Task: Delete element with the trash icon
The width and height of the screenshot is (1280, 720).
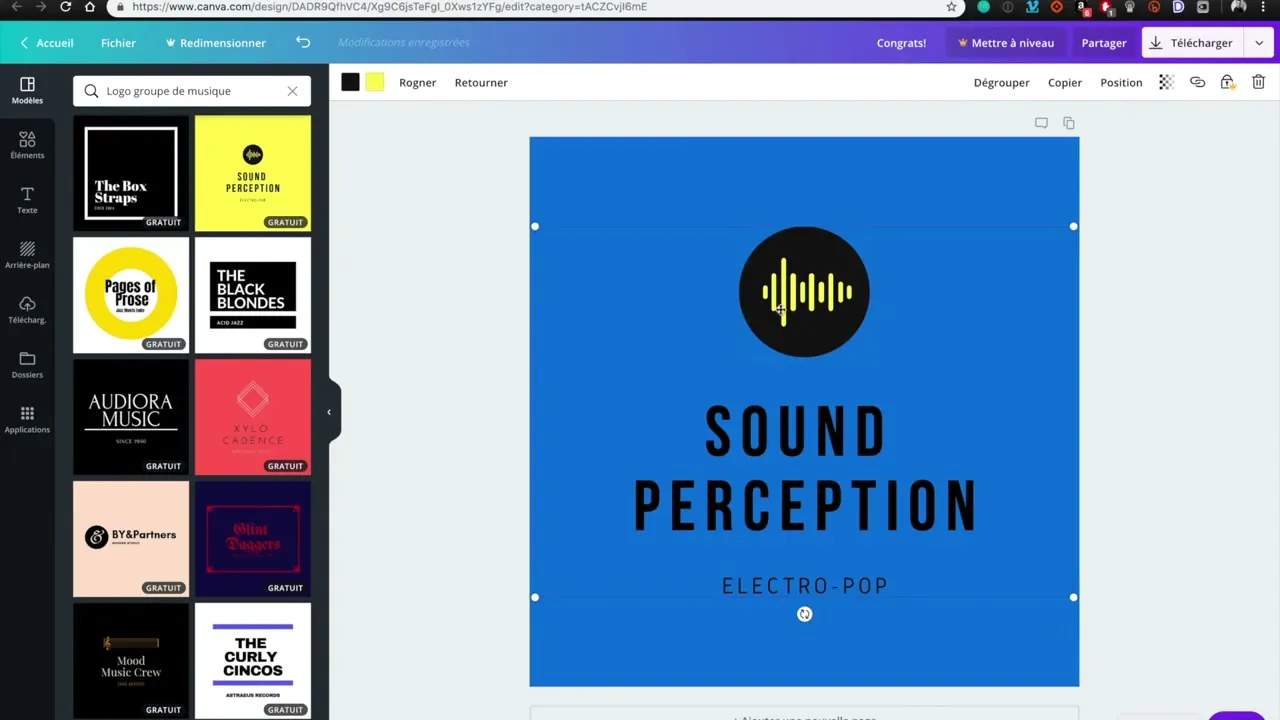Action: [x=1258, y=83]
